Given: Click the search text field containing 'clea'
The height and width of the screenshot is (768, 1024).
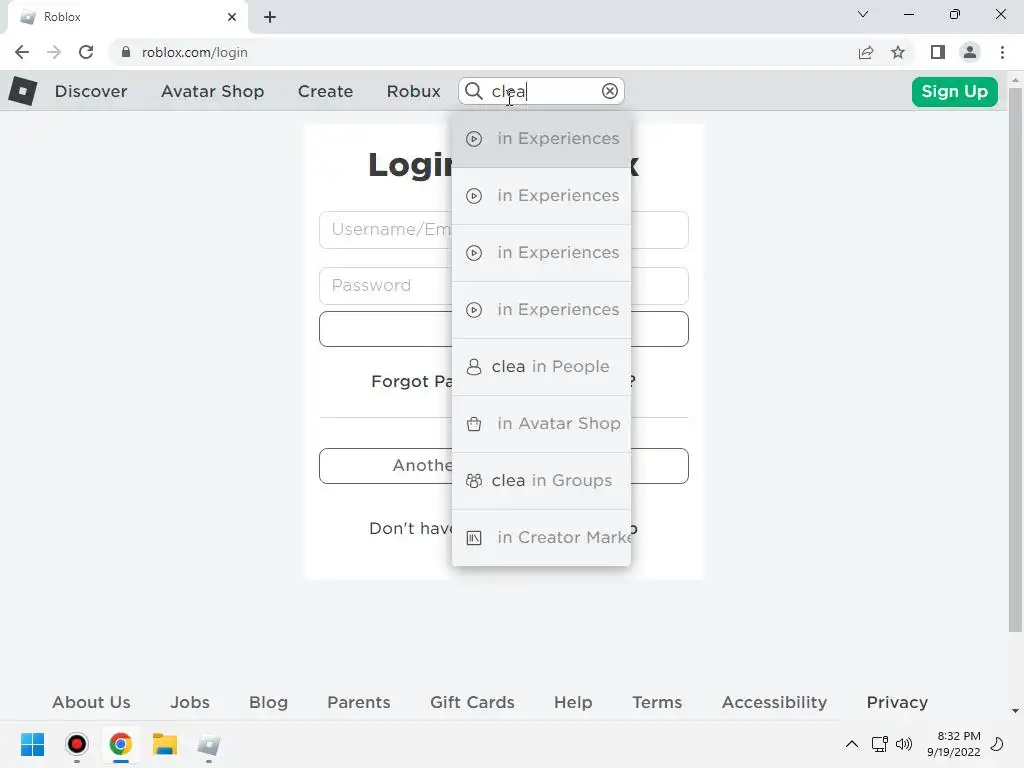Looking at the screenshot, I should pyautogui.click(x=543, y=91).
